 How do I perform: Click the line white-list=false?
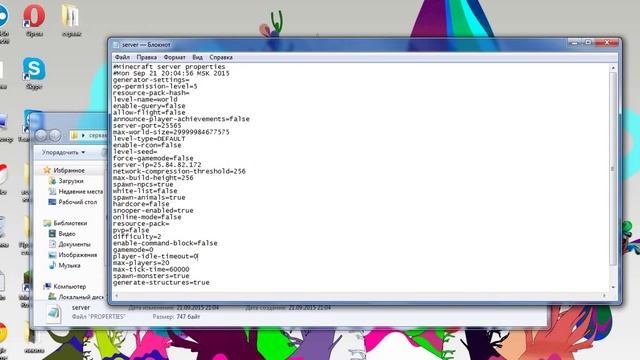[145, 191]
